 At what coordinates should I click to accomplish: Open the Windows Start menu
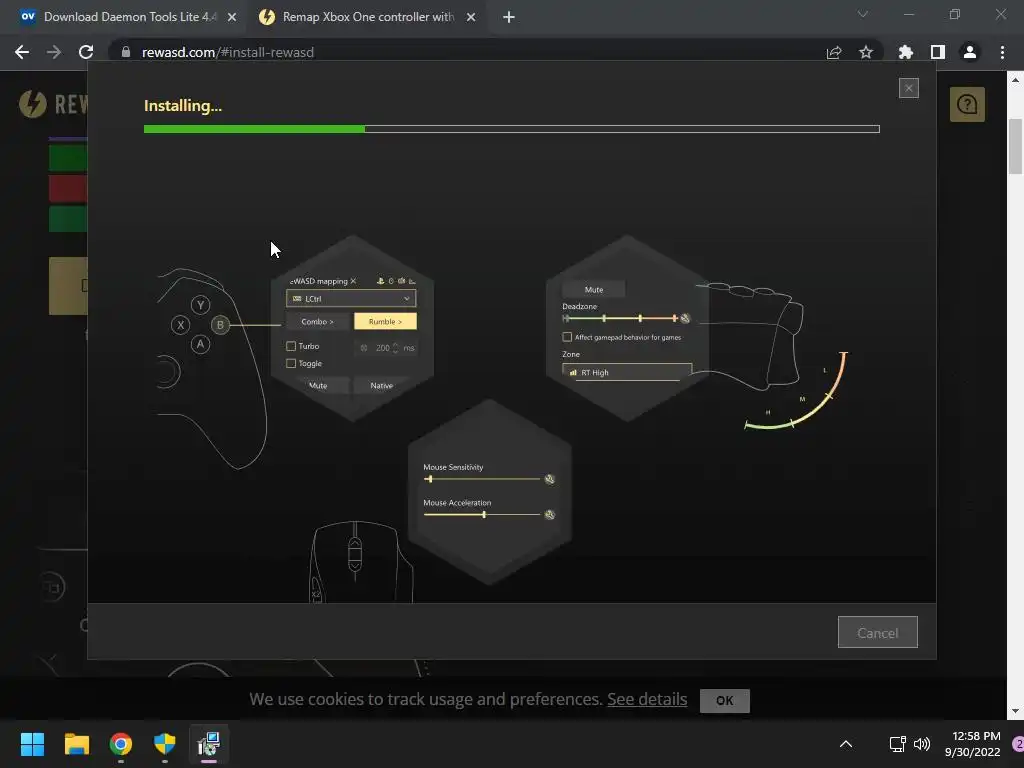(32, 744)
